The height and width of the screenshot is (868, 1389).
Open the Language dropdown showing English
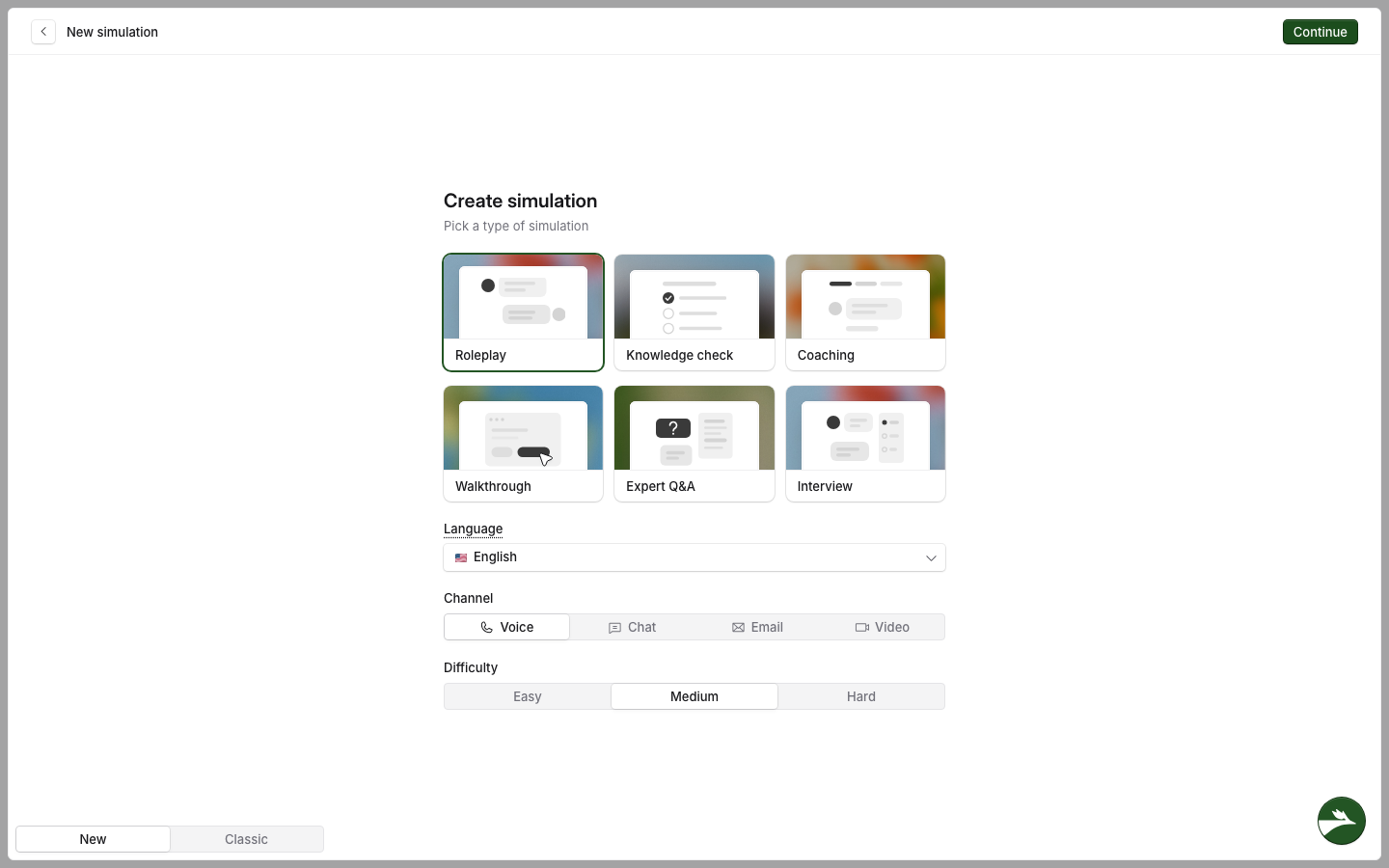694,557
